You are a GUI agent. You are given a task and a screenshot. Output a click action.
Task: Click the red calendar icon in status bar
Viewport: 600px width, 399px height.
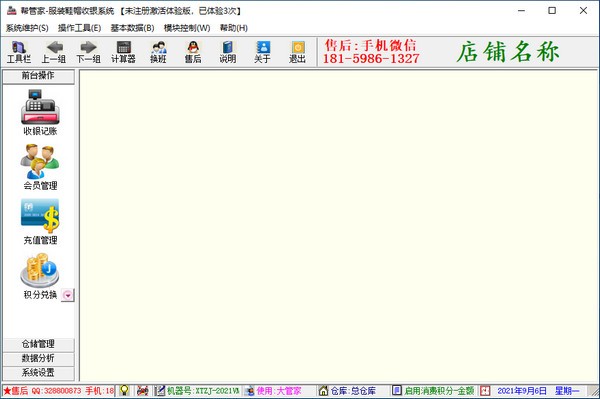pos(485,391)
